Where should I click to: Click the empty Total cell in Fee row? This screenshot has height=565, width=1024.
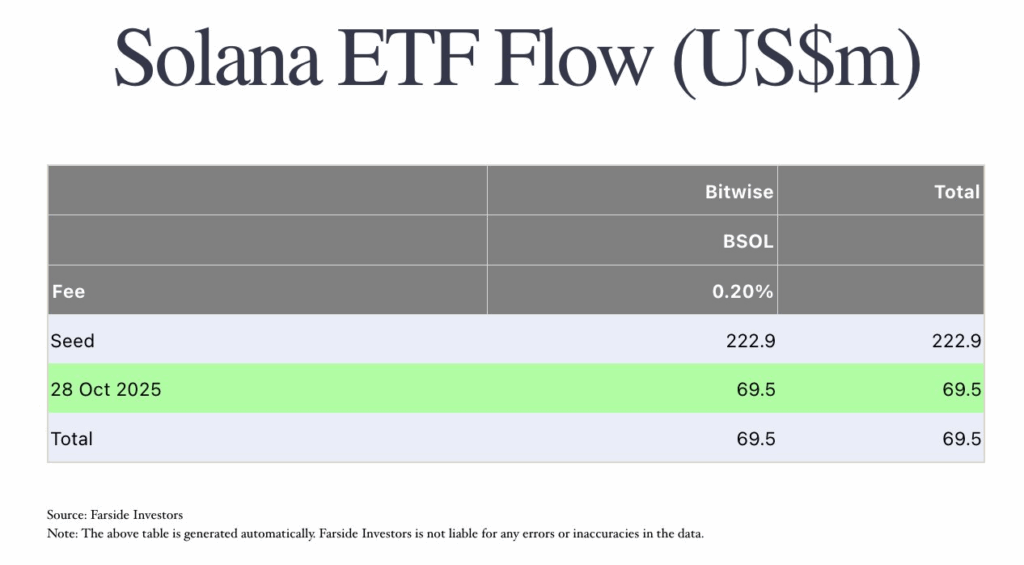click(881, 291)
